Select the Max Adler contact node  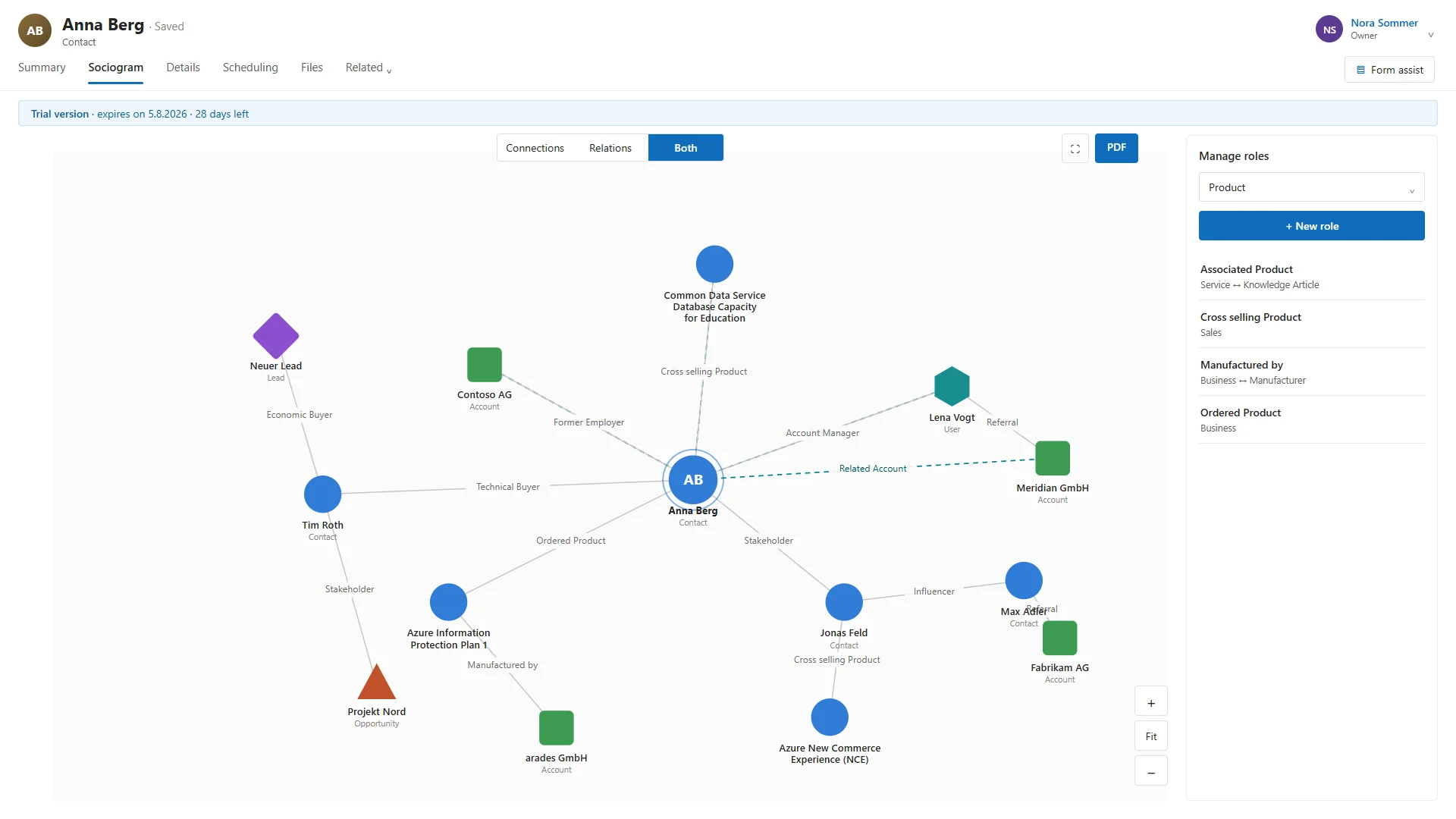point(1024,580)
